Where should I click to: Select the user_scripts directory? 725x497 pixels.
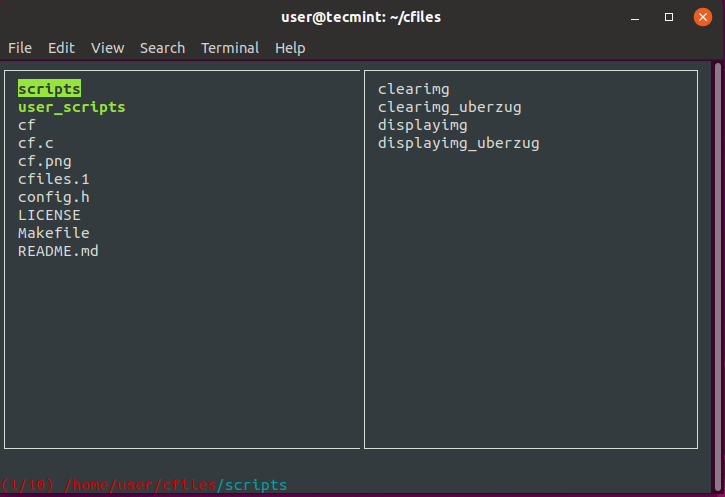click(71, 107)
